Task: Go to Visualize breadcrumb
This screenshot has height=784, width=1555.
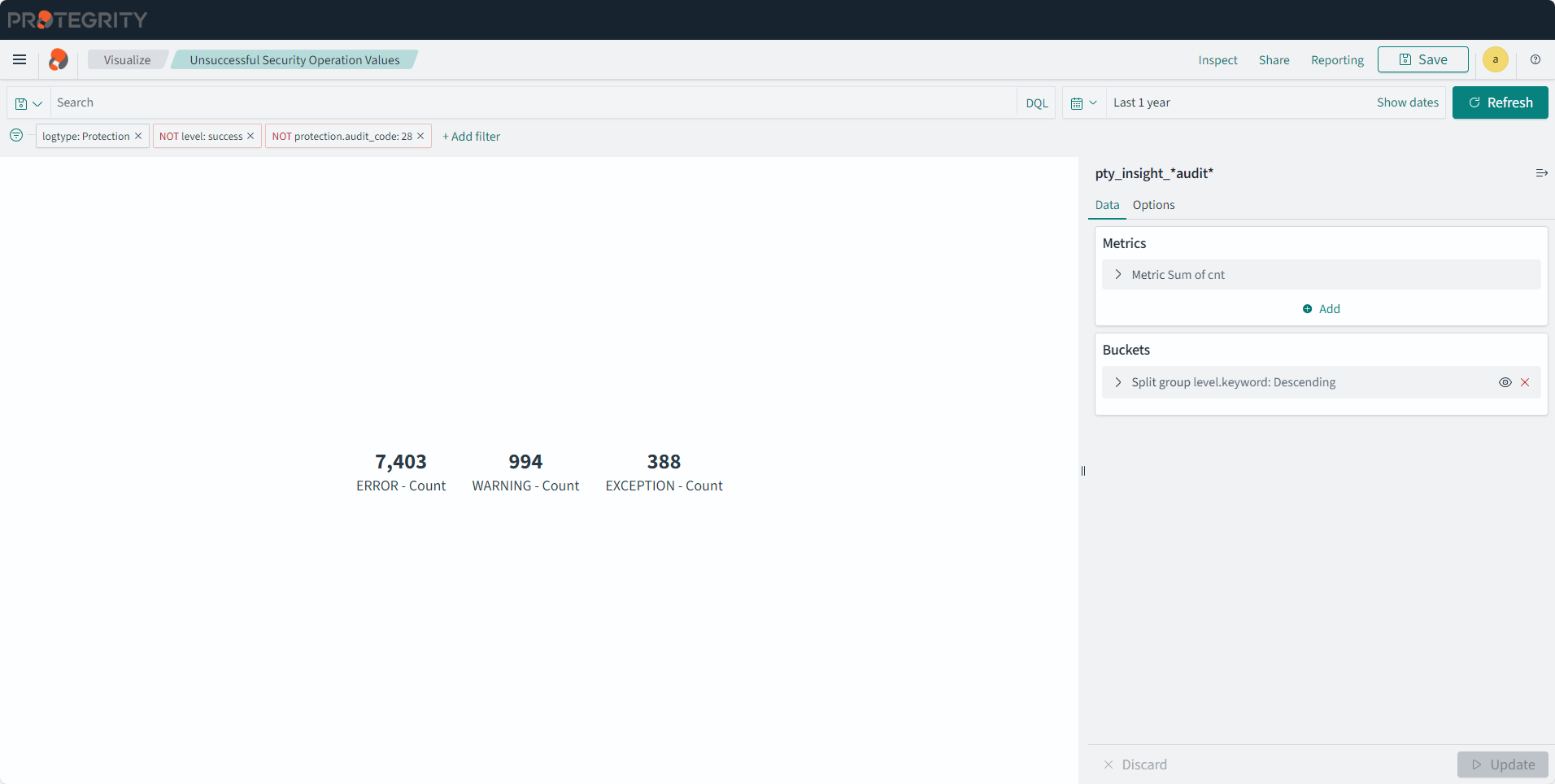Action: [127, 59]
